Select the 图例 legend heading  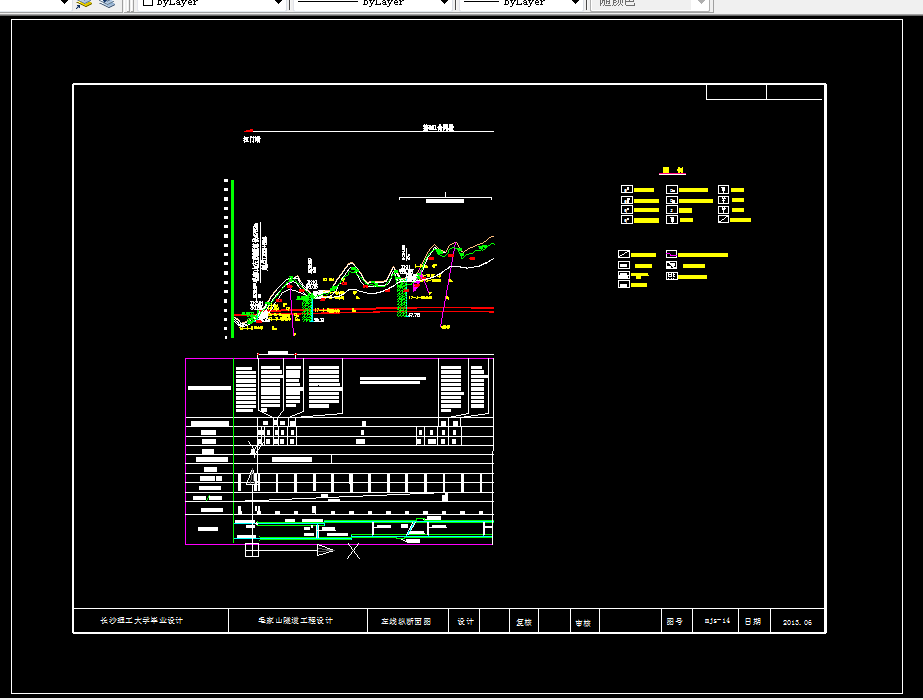(672, 170)
